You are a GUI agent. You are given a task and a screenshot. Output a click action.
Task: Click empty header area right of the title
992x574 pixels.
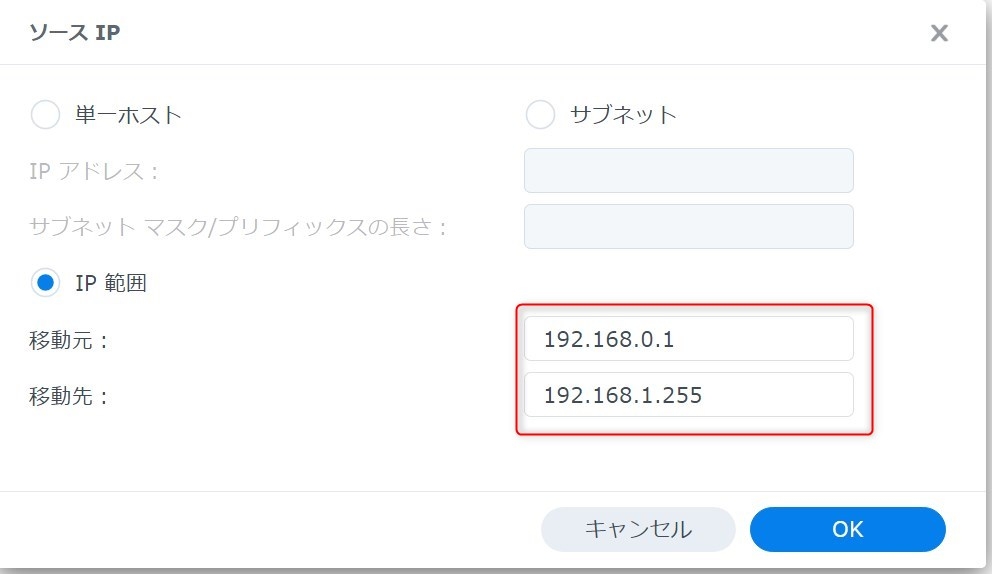coord(500,33)
